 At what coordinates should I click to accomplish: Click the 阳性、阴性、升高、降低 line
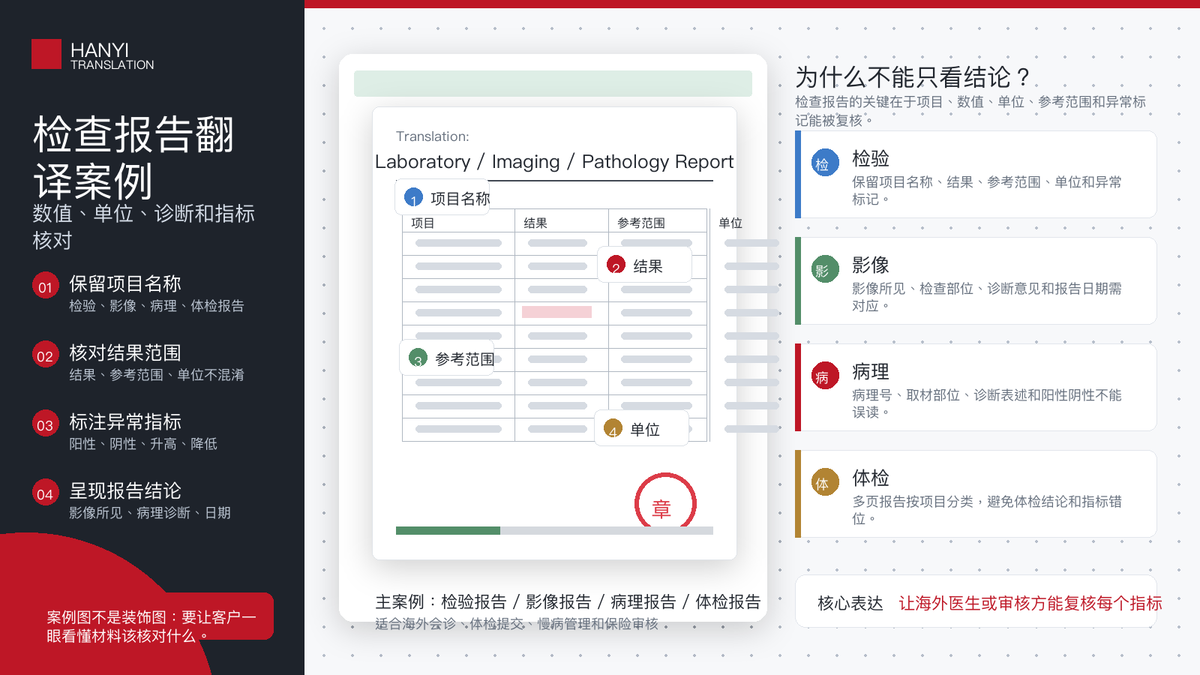(143, 444)
